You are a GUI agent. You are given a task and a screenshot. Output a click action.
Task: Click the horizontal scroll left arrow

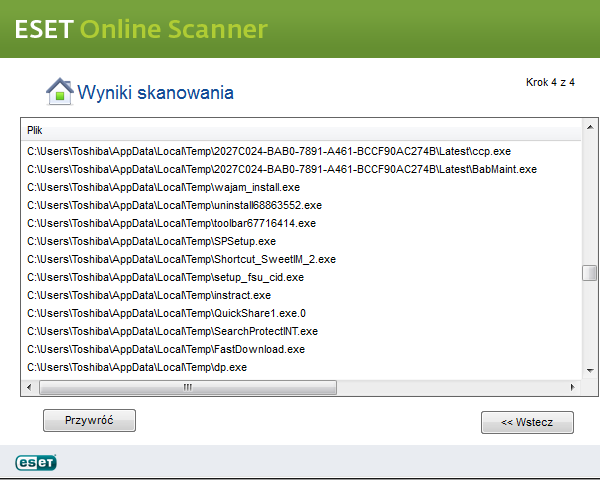[x=29, y=387]
